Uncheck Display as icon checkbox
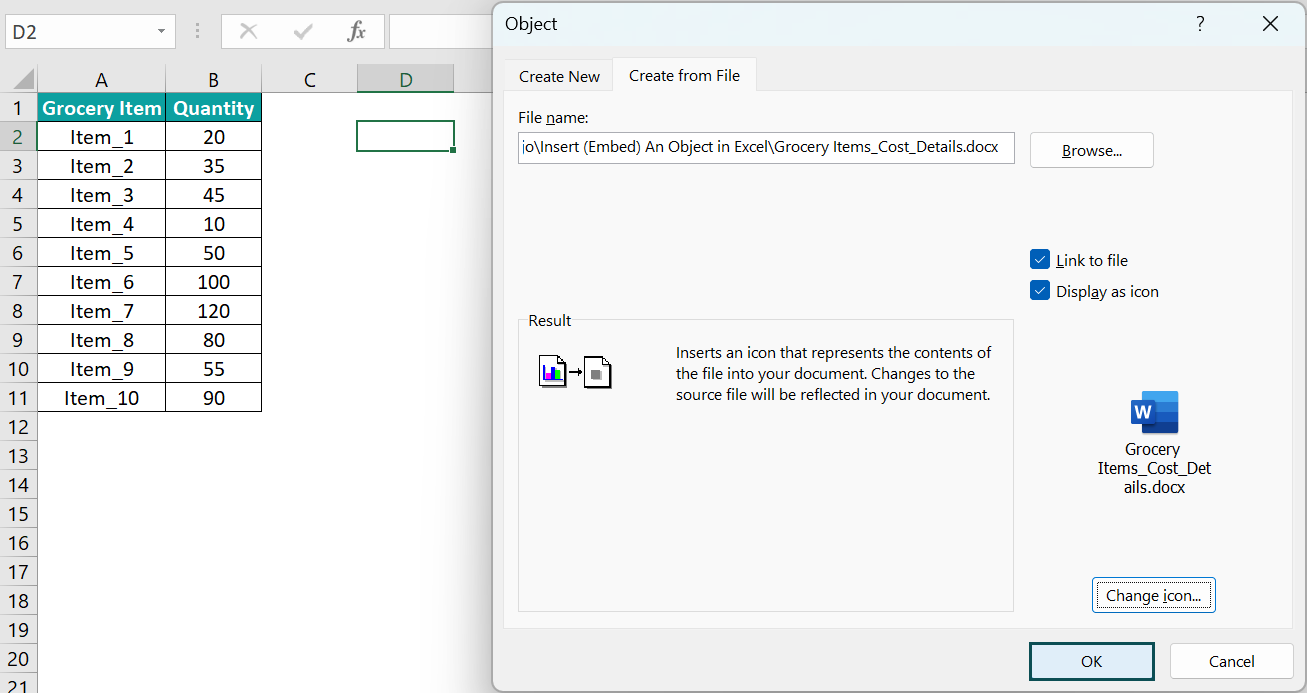Viewport: 1307px width, 693px height. click(1040, 291)
